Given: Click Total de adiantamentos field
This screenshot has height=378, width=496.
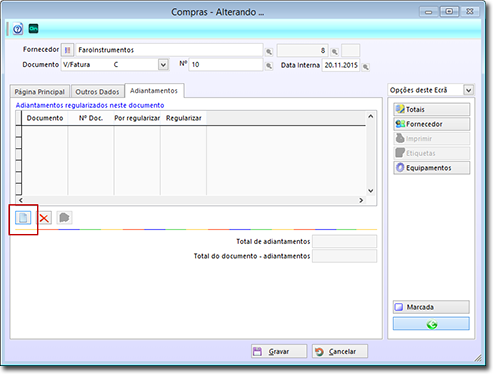Looking at the screenshot, I should pyautogui.click(x=344, y=241).
